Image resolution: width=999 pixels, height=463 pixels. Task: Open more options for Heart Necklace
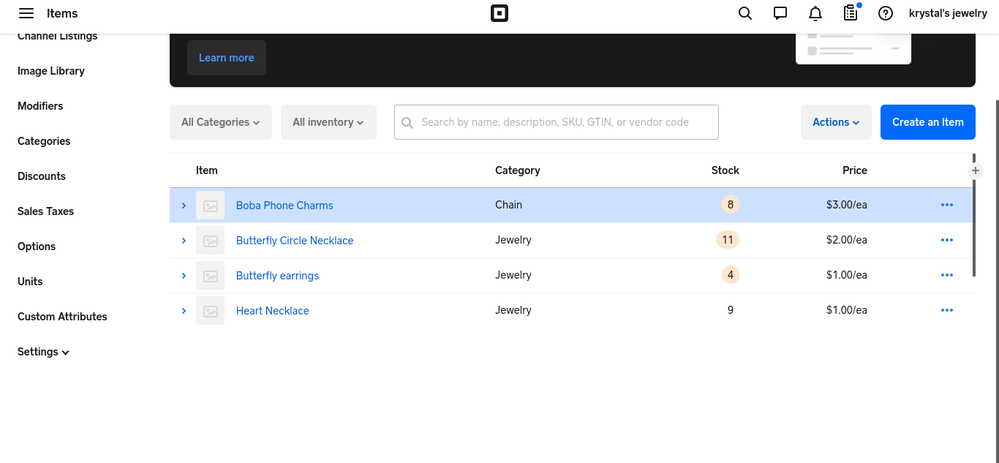point(946,311)
